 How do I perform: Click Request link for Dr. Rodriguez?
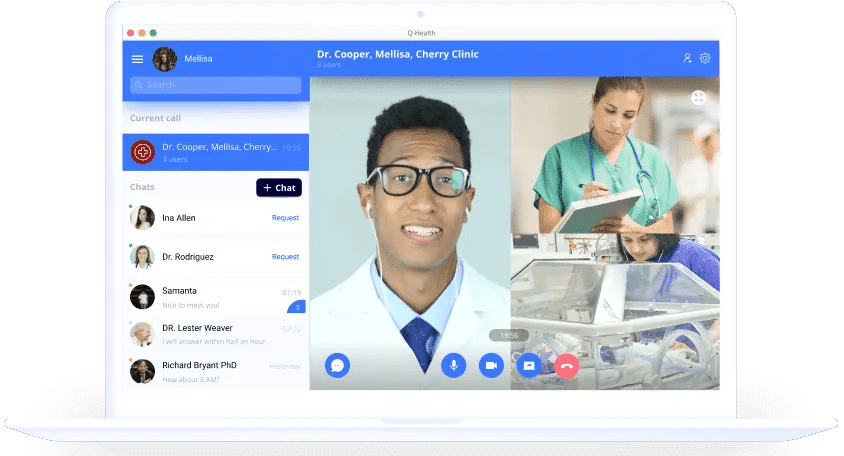point(285,257)
